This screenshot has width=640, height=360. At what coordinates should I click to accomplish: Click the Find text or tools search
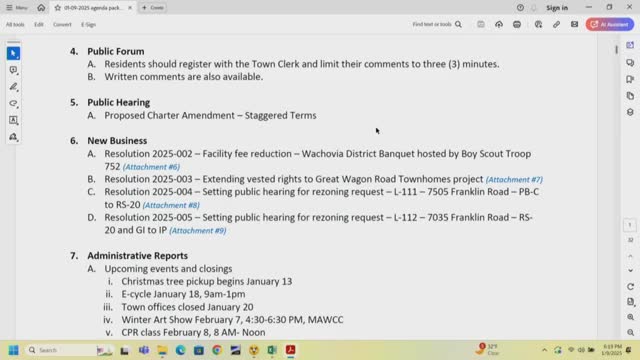(437, 24)
